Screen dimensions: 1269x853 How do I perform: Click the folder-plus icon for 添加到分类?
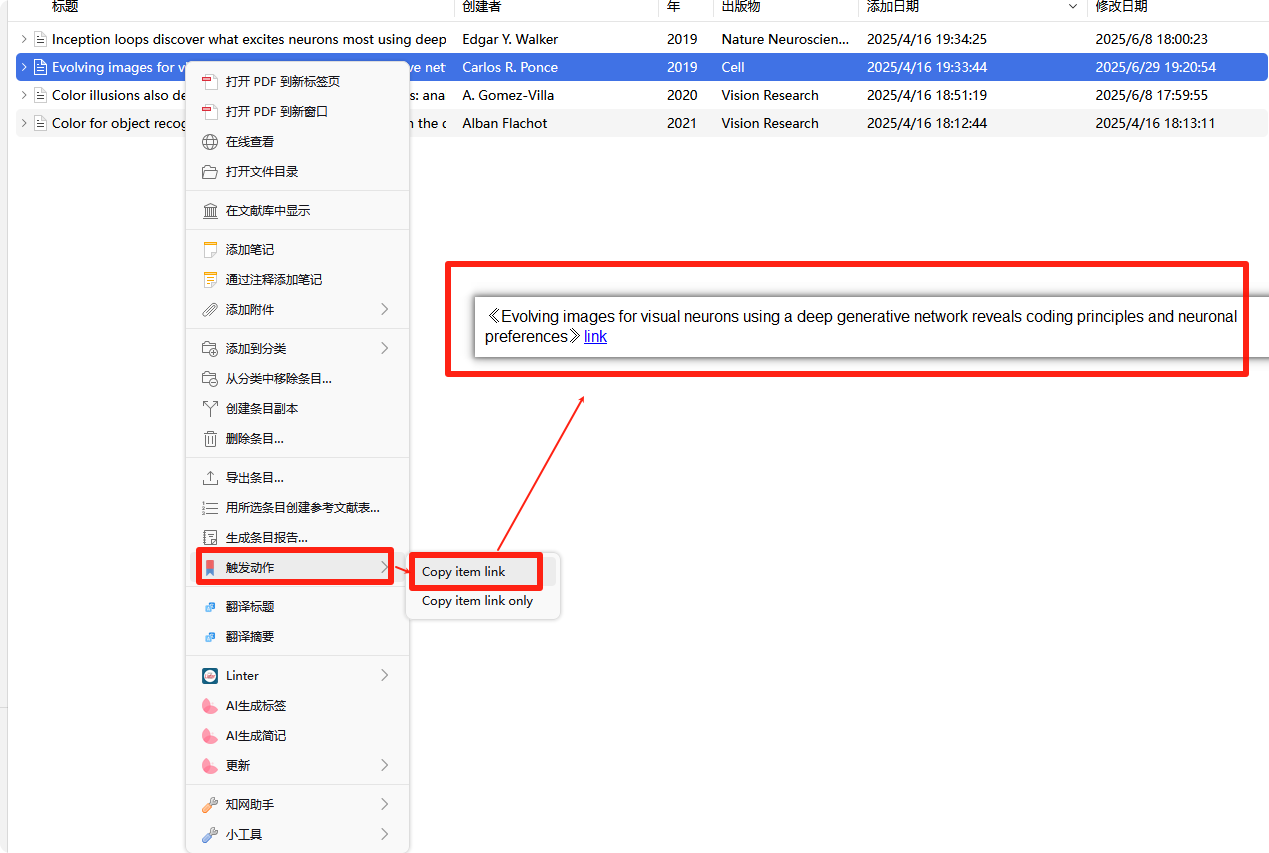(x=210, y=349)
